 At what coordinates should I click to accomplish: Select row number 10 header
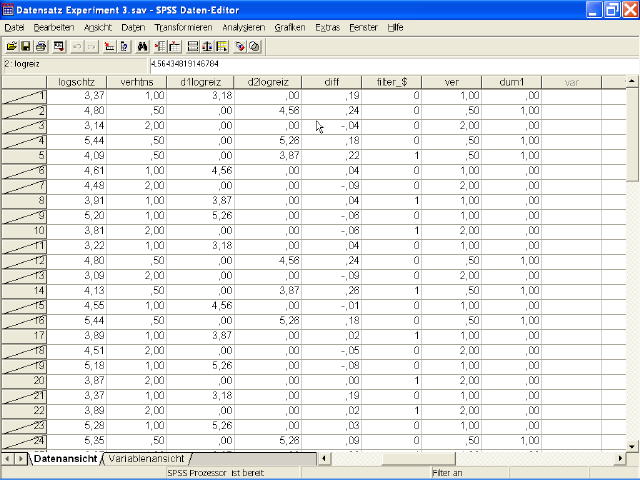(25, 230)
